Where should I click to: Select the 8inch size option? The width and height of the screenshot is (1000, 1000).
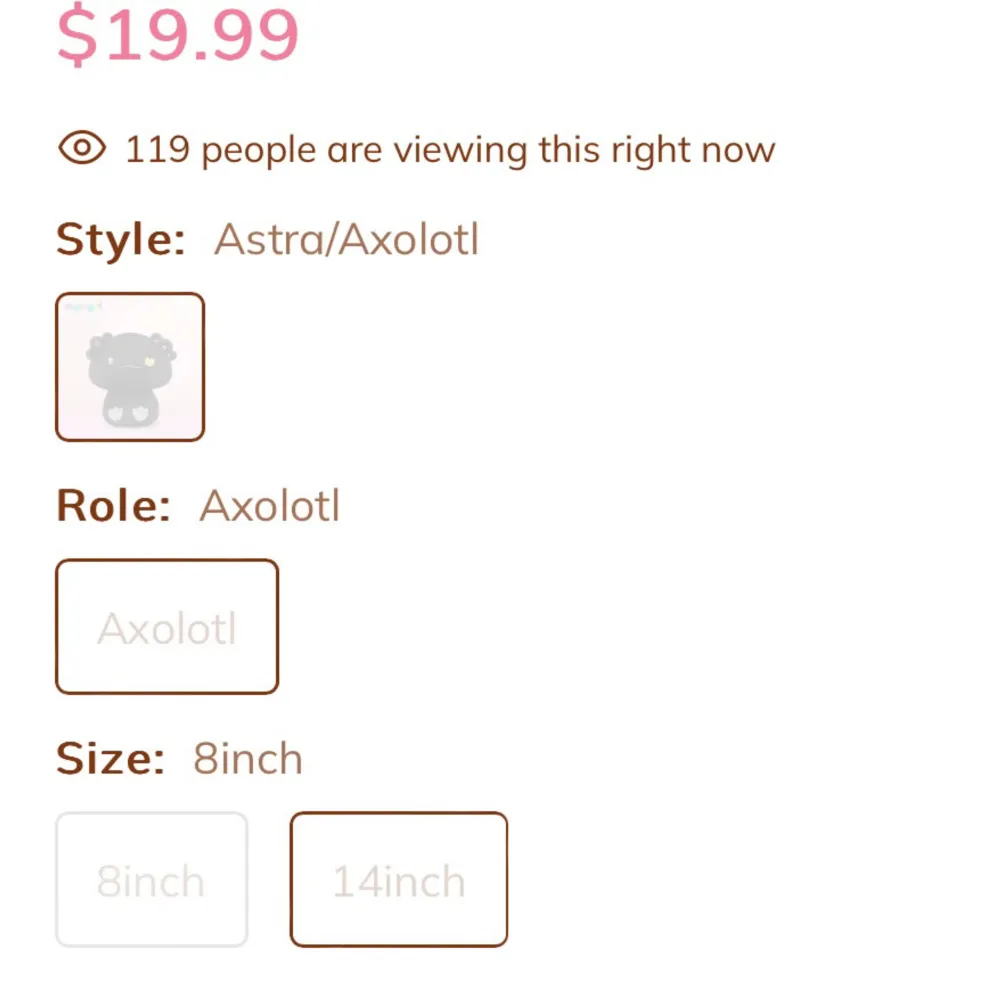151,880
